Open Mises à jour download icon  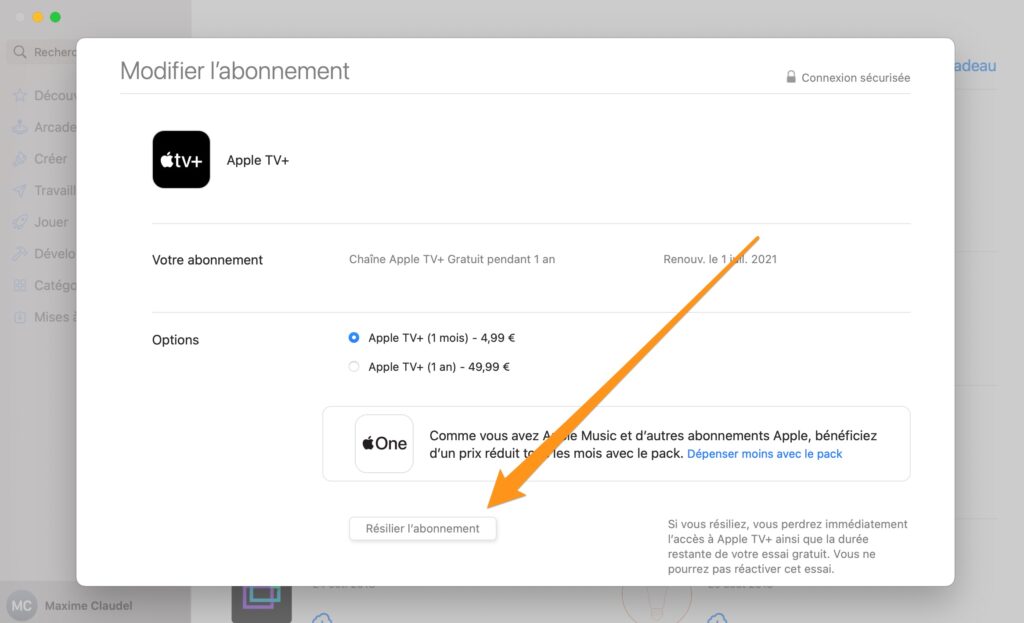click(x=20, y=317)
